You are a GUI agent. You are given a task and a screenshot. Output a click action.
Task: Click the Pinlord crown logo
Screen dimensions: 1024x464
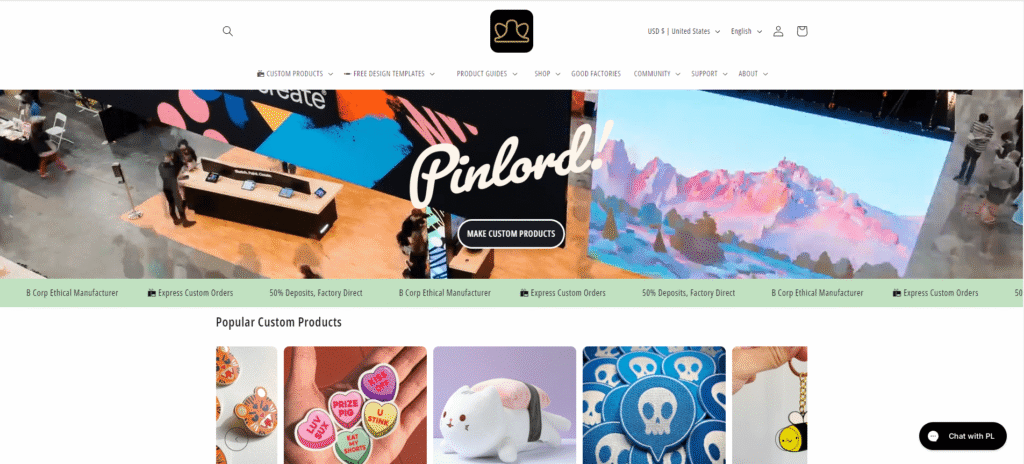(x=511, y=31)
